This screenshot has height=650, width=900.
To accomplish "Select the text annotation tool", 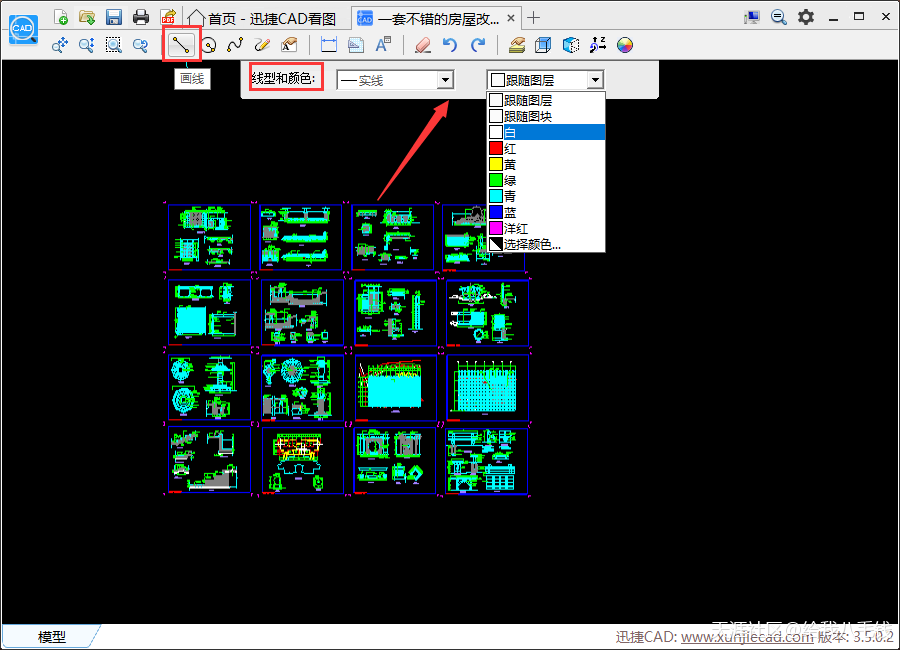I will coord(289,45).
